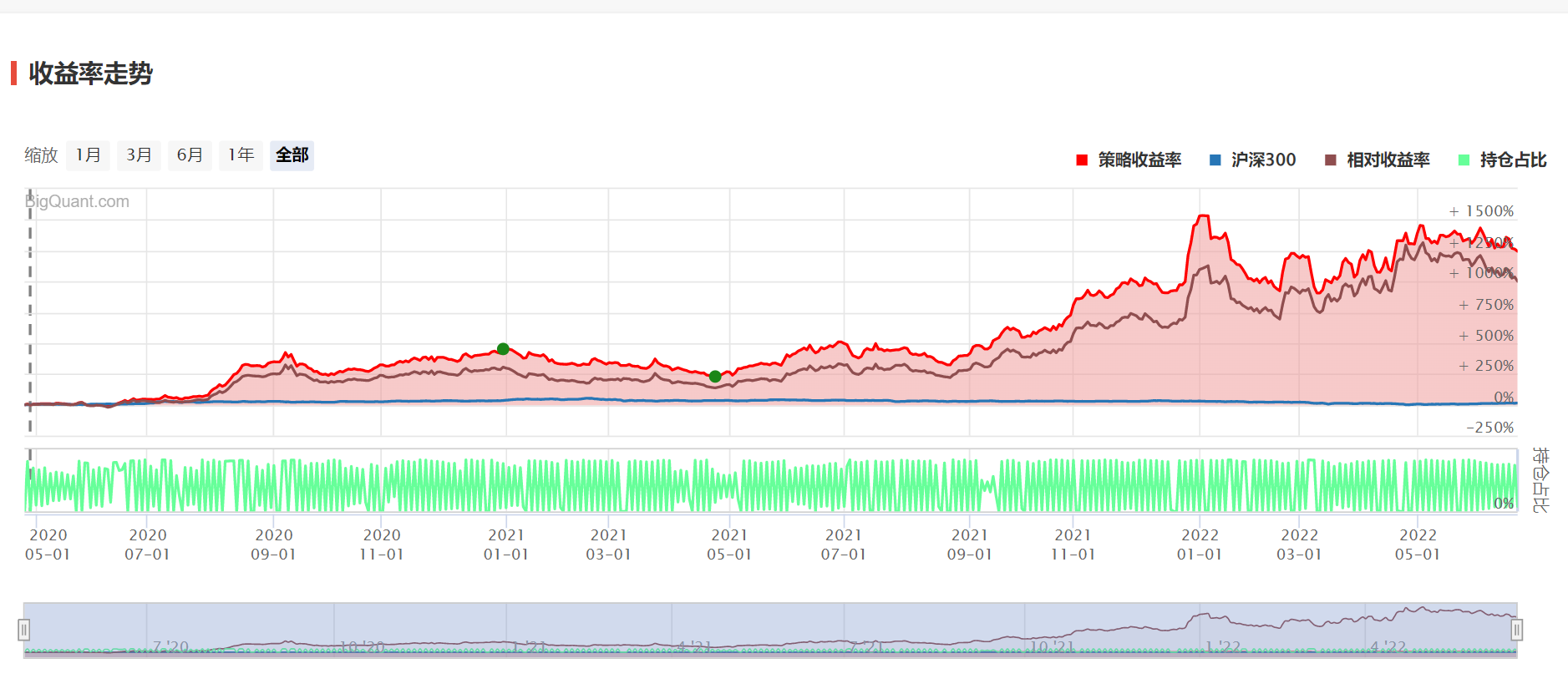Image resolution: width=1568 pixels, height=694 pixels.
Task: Click the 10.'21 label in the navigator
Action: (1052, 647)
